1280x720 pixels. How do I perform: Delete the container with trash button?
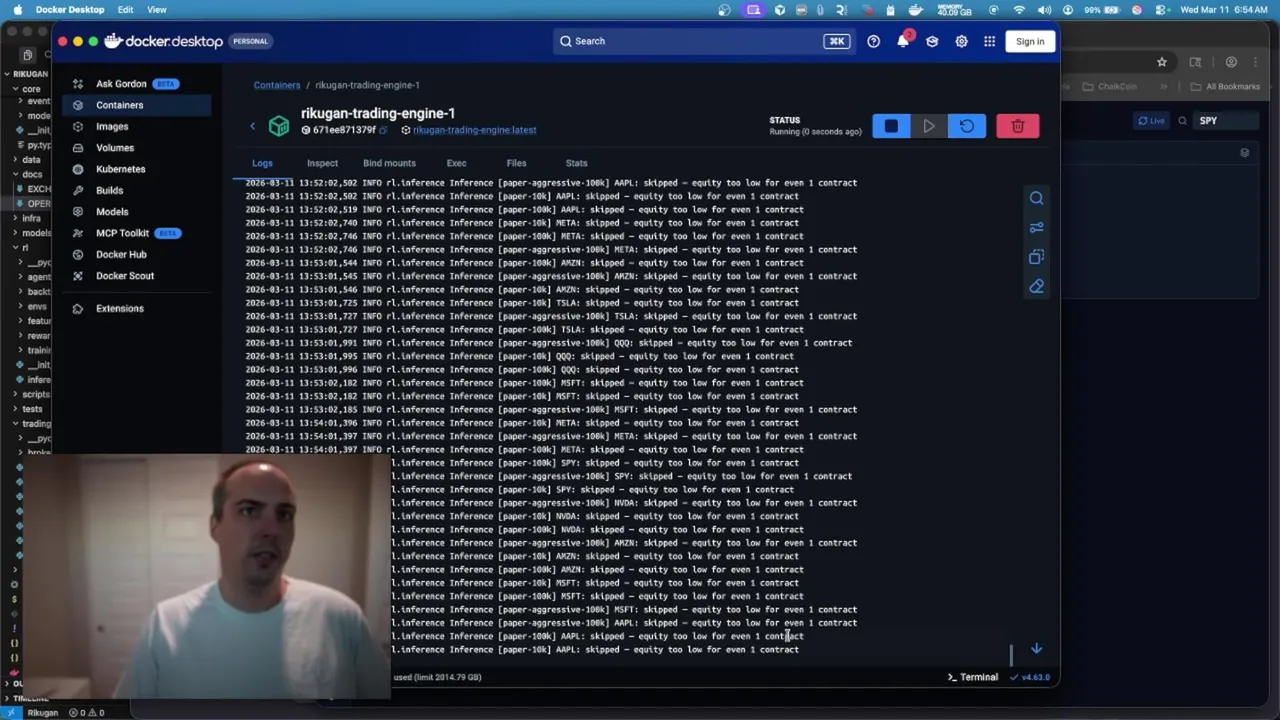tap(1018, 126)
